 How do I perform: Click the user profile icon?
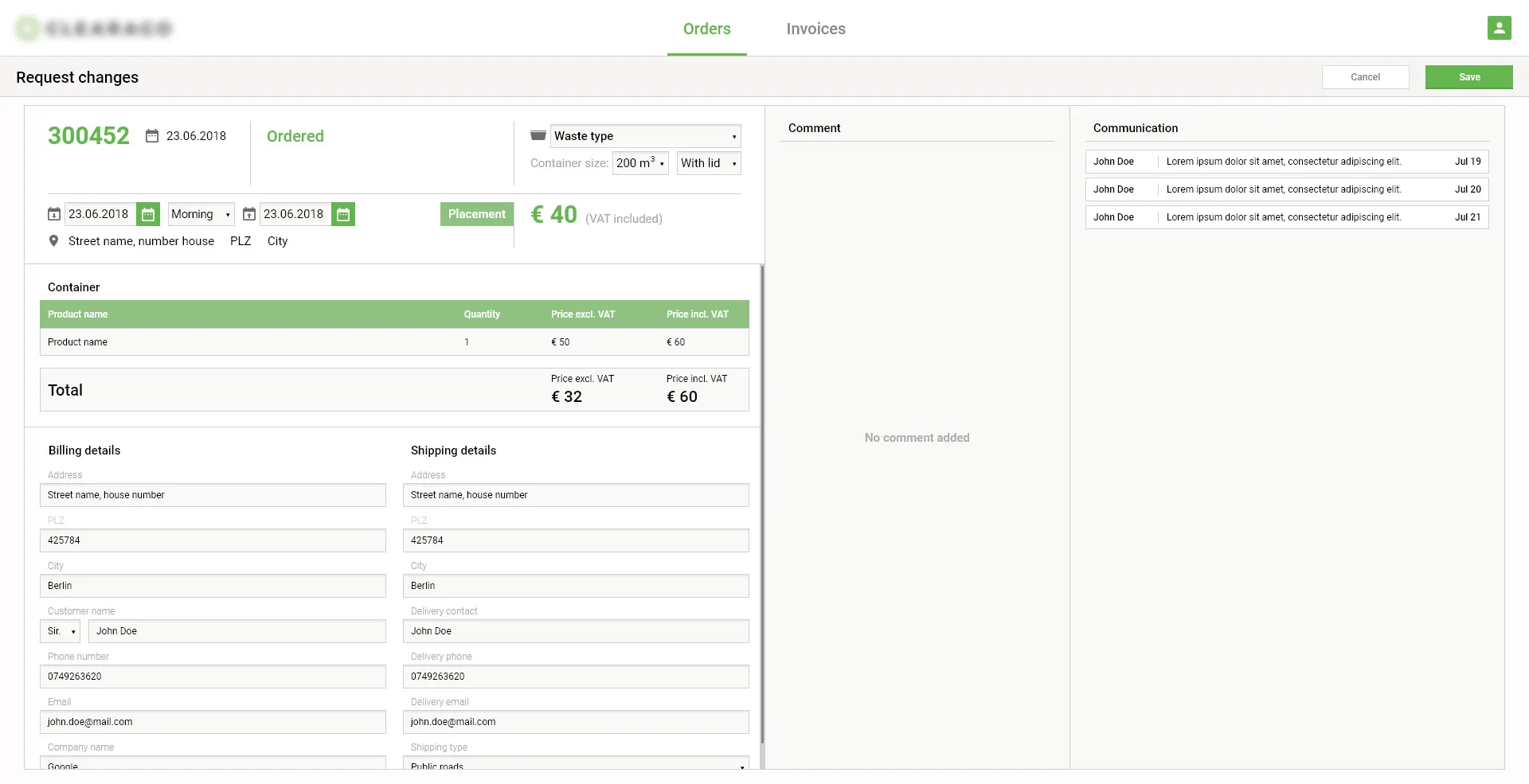point(1499,28)
